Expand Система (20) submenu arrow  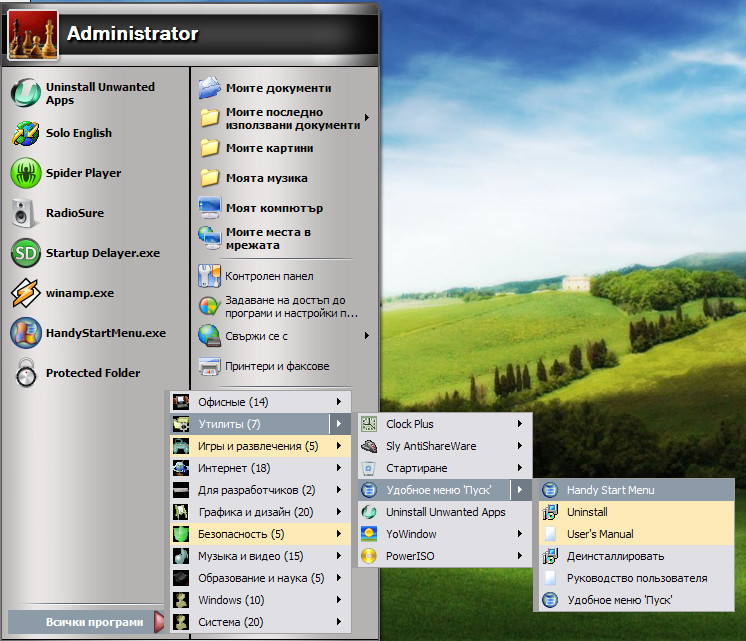coord(339,621)
